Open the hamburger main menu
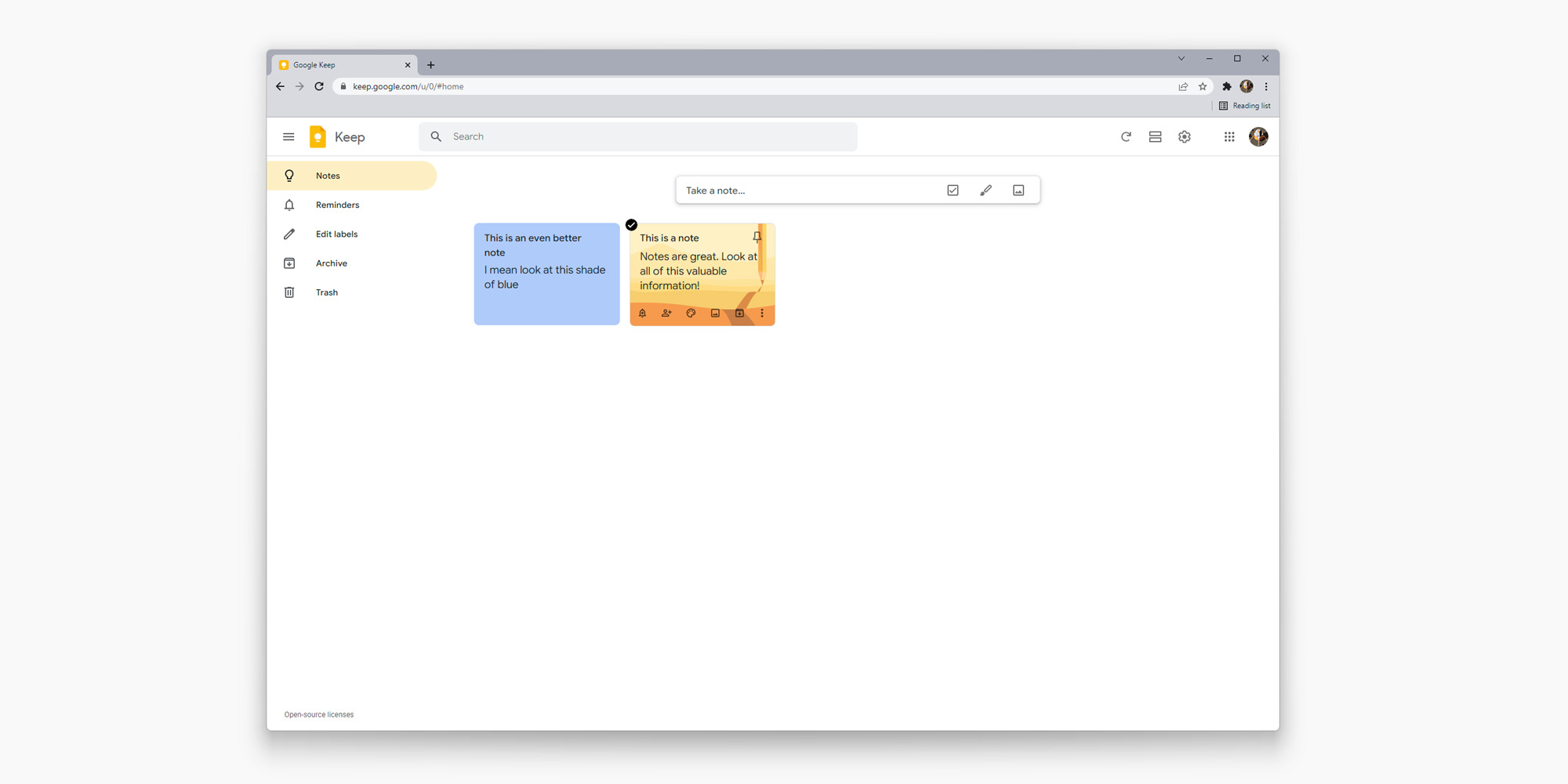Viewport: 1568px width, 784px height. click(x=289, y=136)
